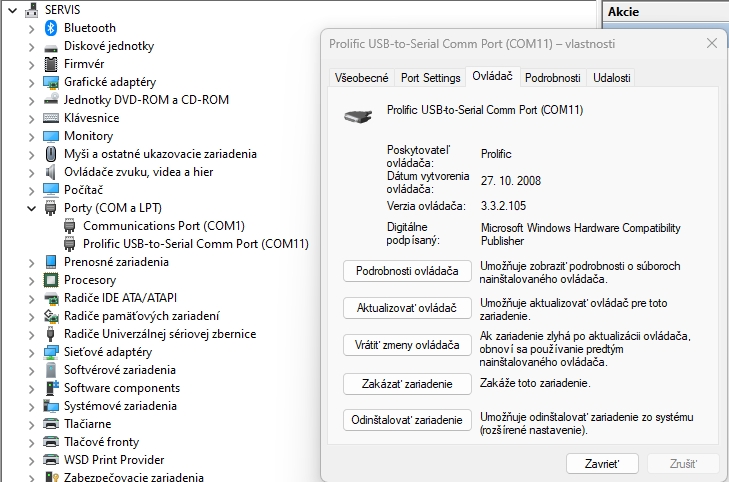Click the Bluetooth category icon
This screenshot has height=482, width=729.
pos(51,28)
